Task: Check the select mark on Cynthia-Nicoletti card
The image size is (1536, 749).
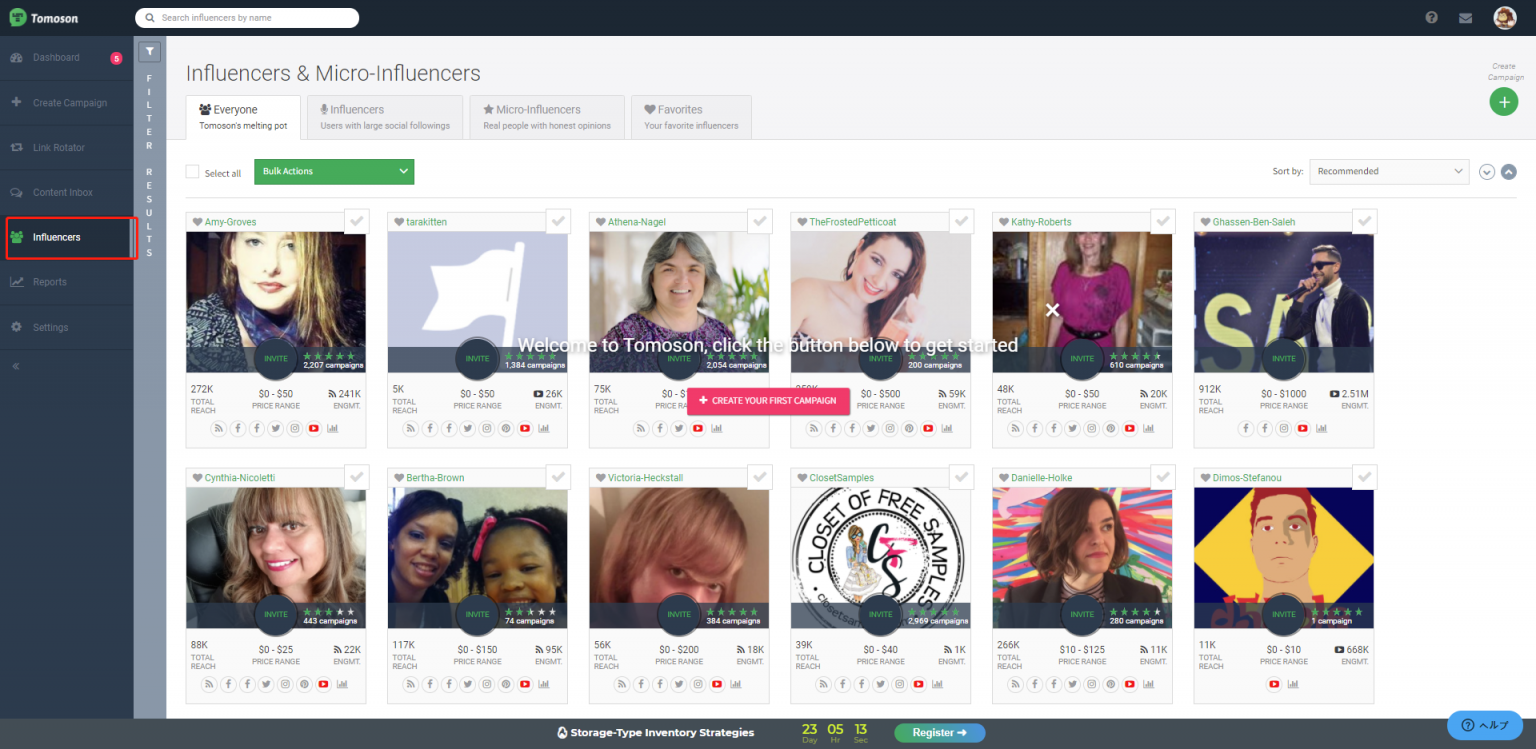Action: (x=356, y=477)
